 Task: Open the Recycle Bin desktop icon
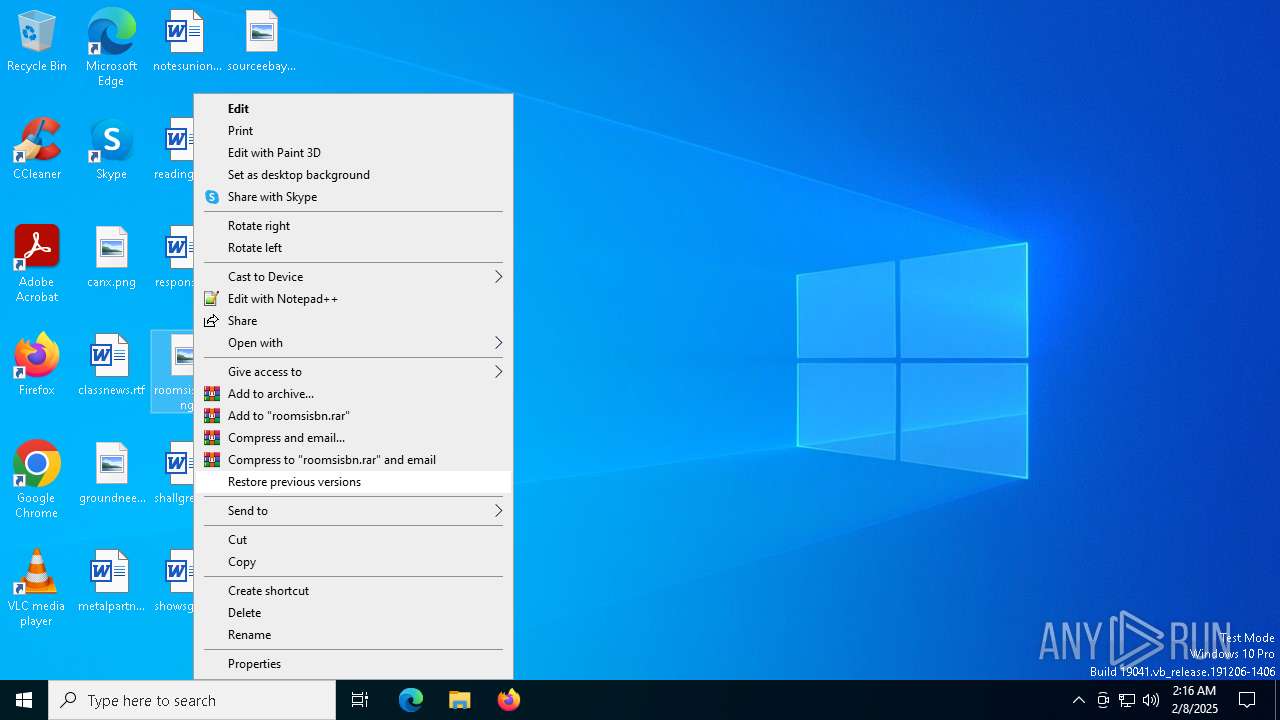coord(37,42)
